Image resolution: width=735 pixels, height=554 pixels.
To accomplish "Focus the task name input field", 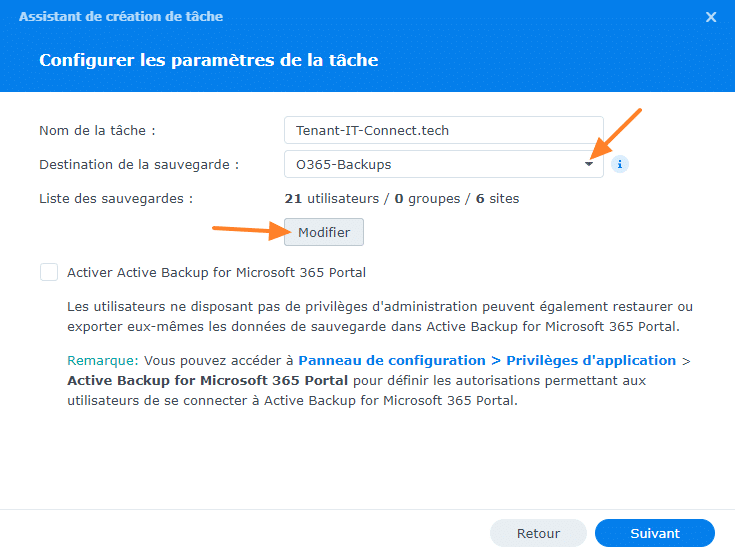I will coord(443,130).
